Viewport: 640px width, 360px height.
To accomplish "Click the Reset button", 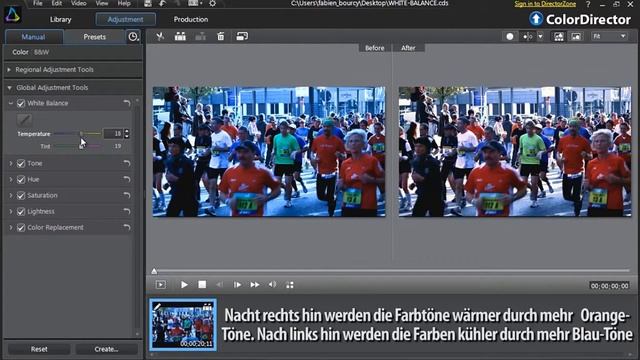I will coord(39,349).
